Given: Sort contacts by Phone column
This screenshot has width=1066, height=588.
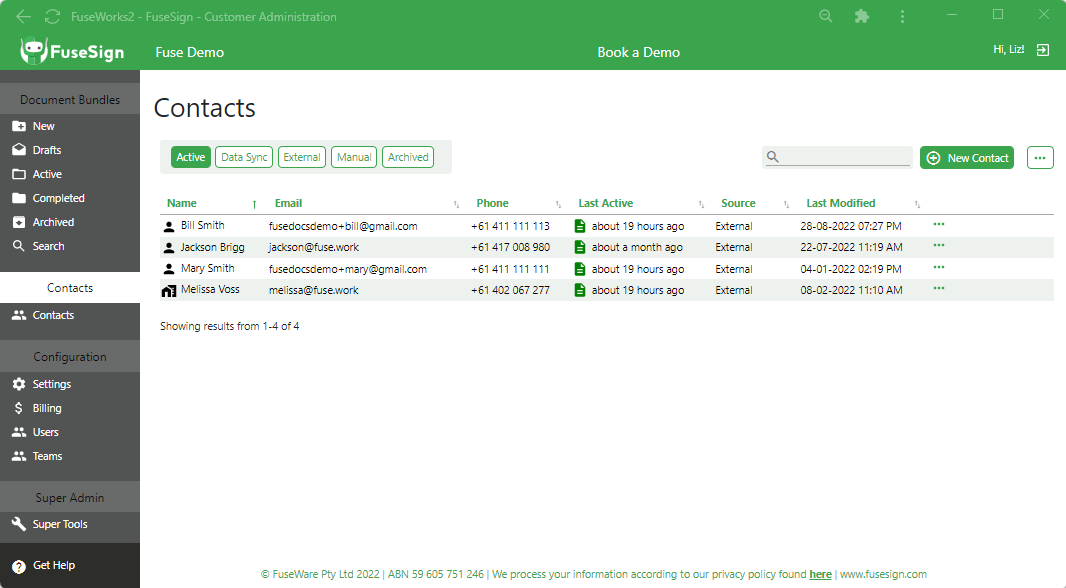Looking at the screenshot, I should coord(492,203).
